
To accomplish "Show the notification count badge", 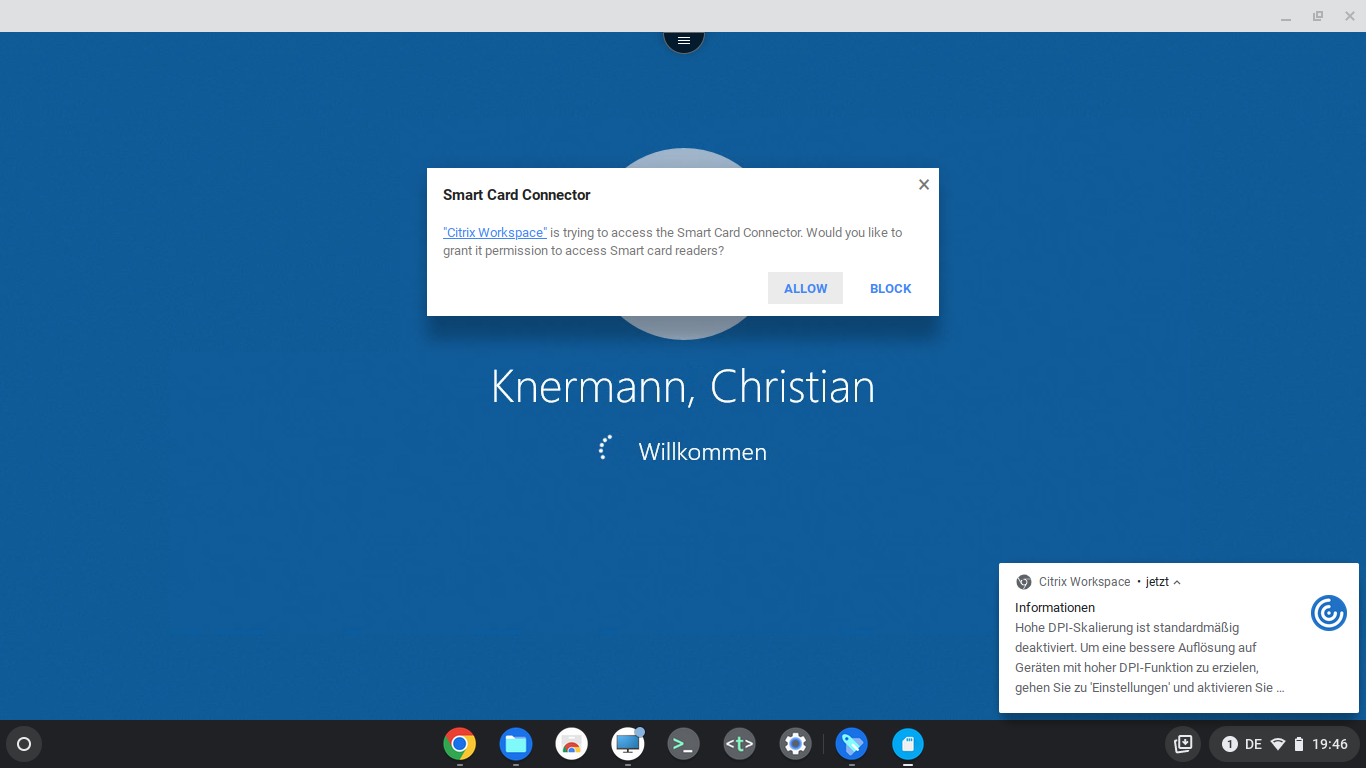I will pyautogui.click(x=1230, y=744).
